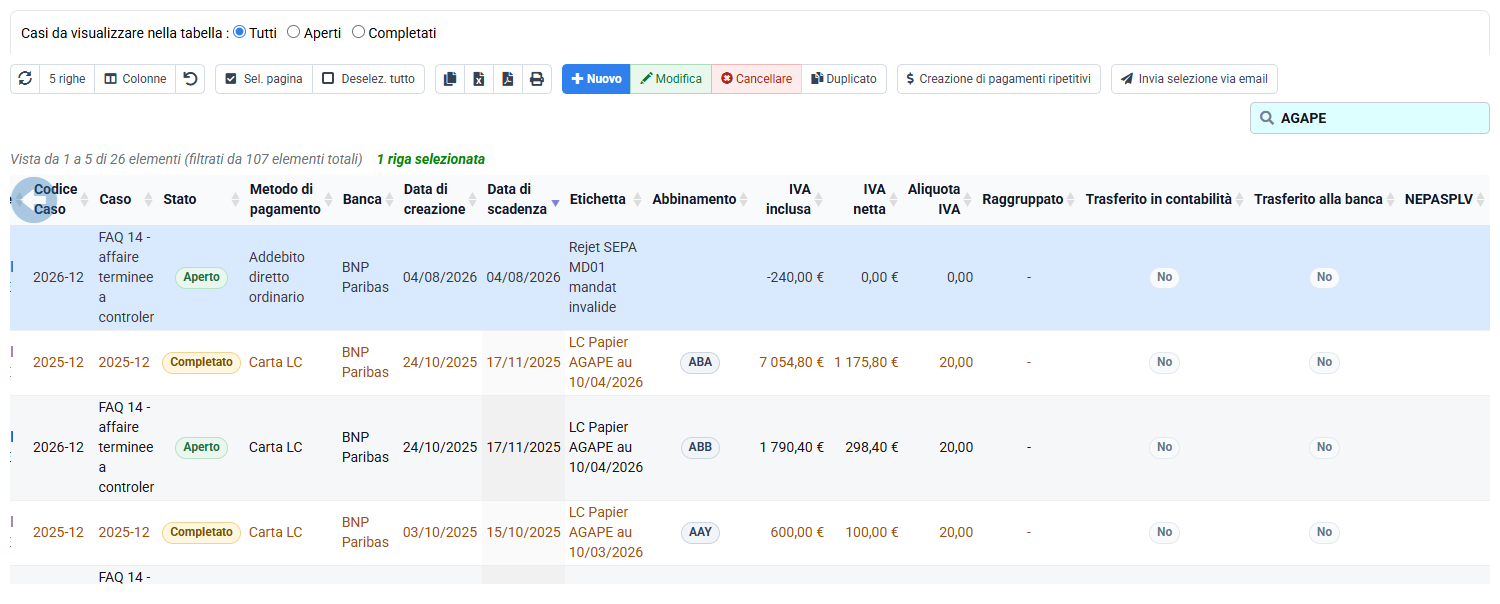Sort by Trasferito in contabilità column

1165,199
